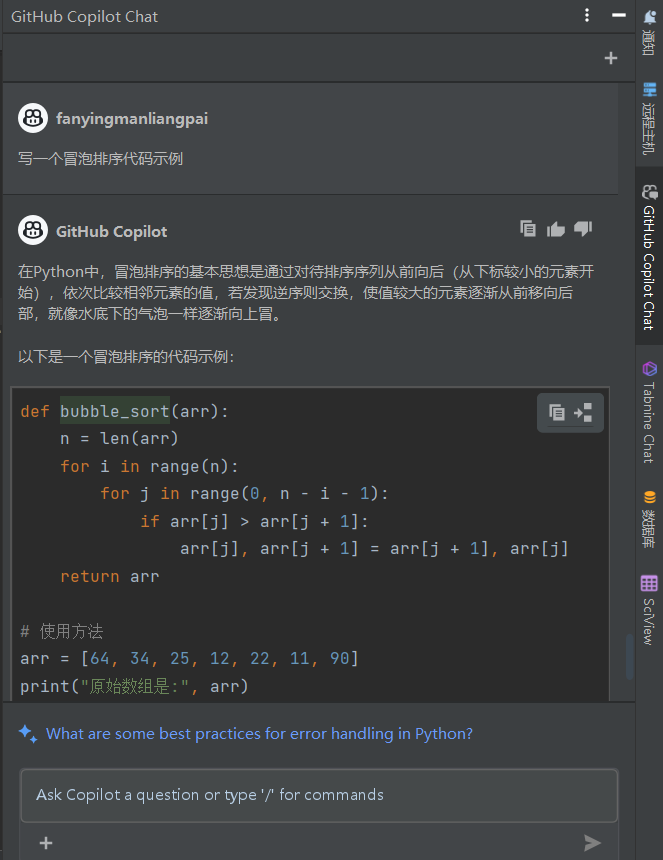Click the plus icon below the input box
663x860 pixels.
pos(46,842)
